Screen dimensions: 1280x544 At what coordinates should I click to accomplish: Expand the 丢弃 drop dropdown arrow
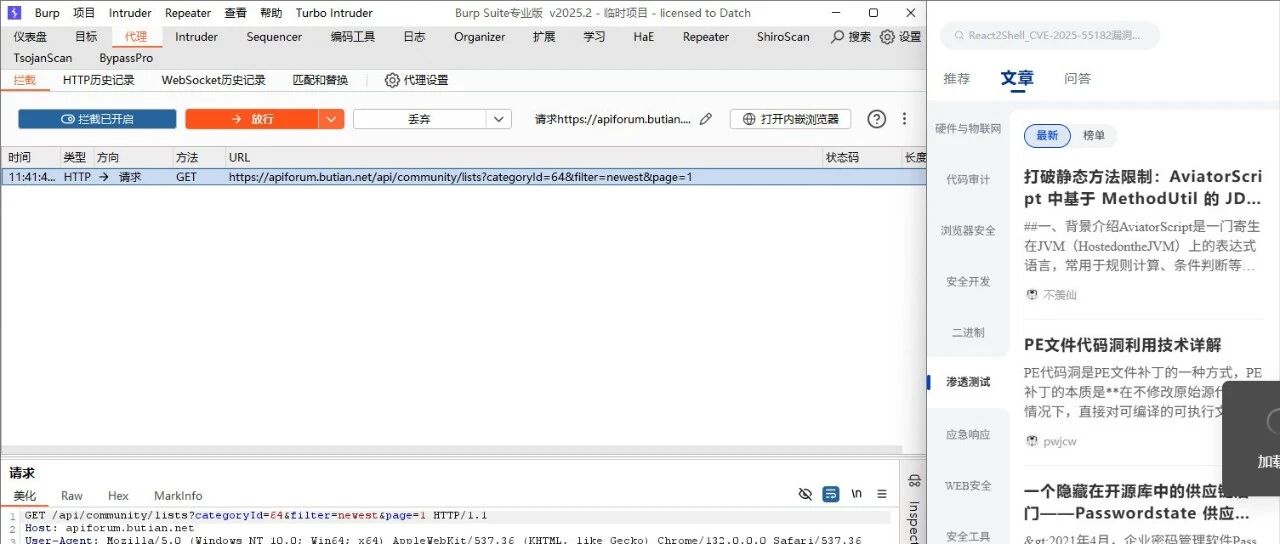tap(500, 119)
